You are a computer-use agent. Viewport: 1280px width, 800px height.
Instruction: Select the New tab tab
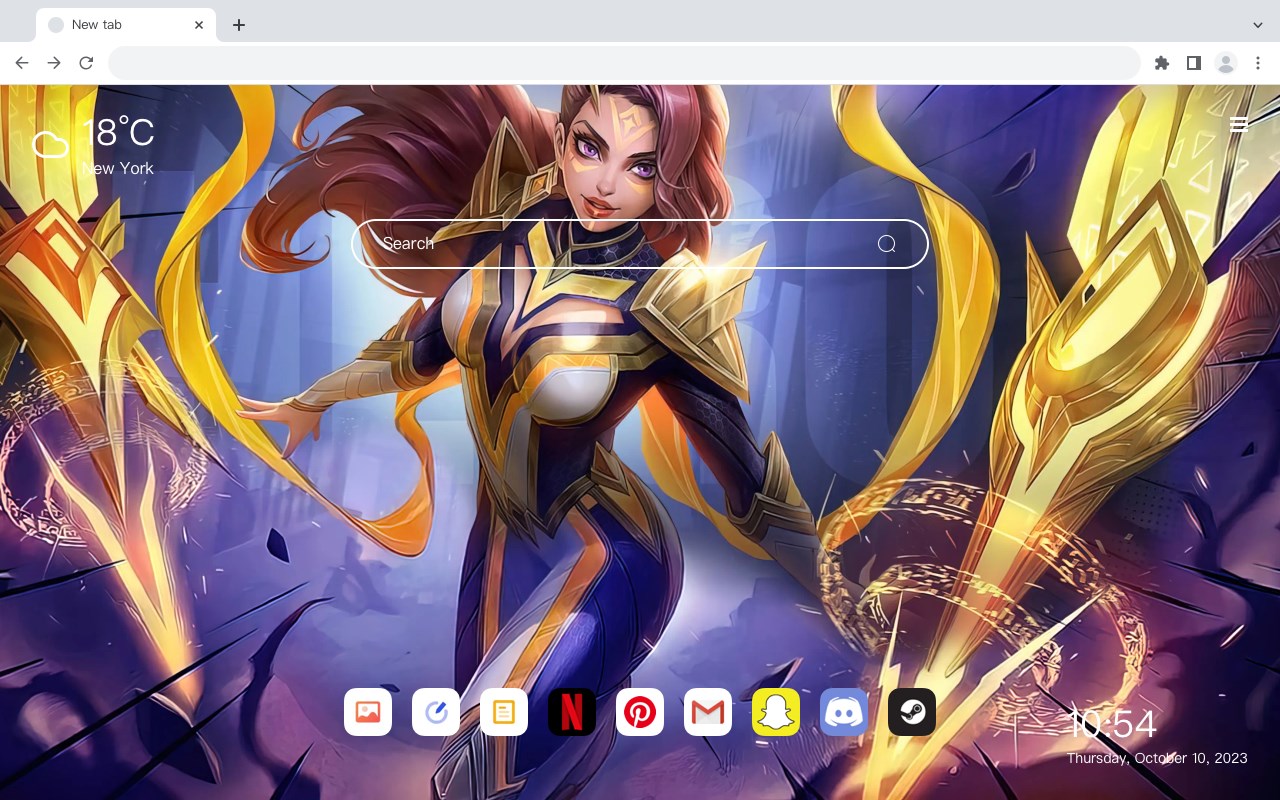(126, 25)
